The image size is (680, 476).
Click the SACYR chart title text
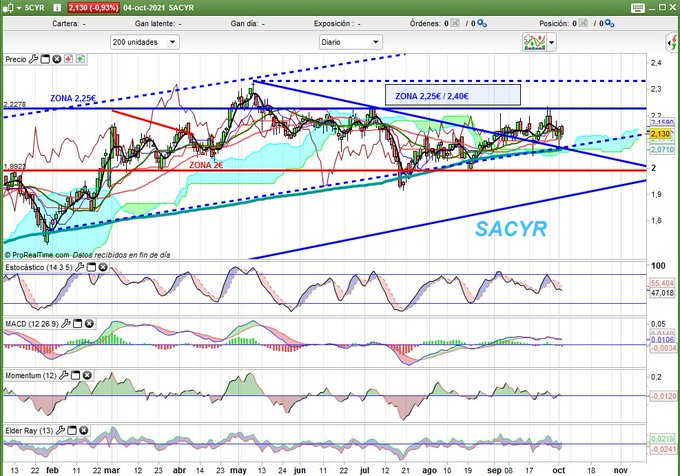[x=511, y=229]
